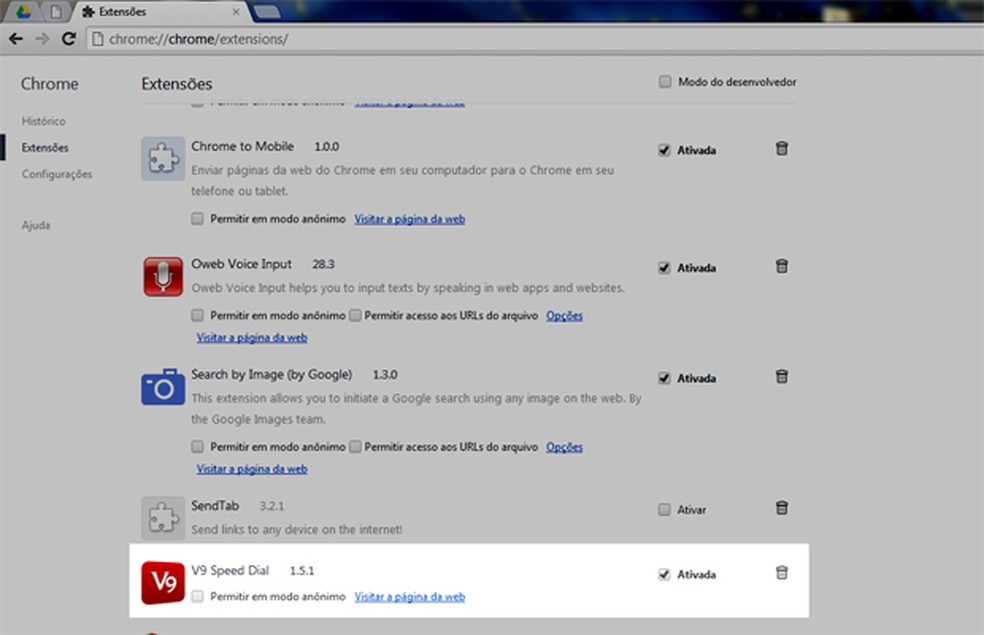Disable Ativada for Oweb Voice Input
984x635 pixels.
point(664,265)
